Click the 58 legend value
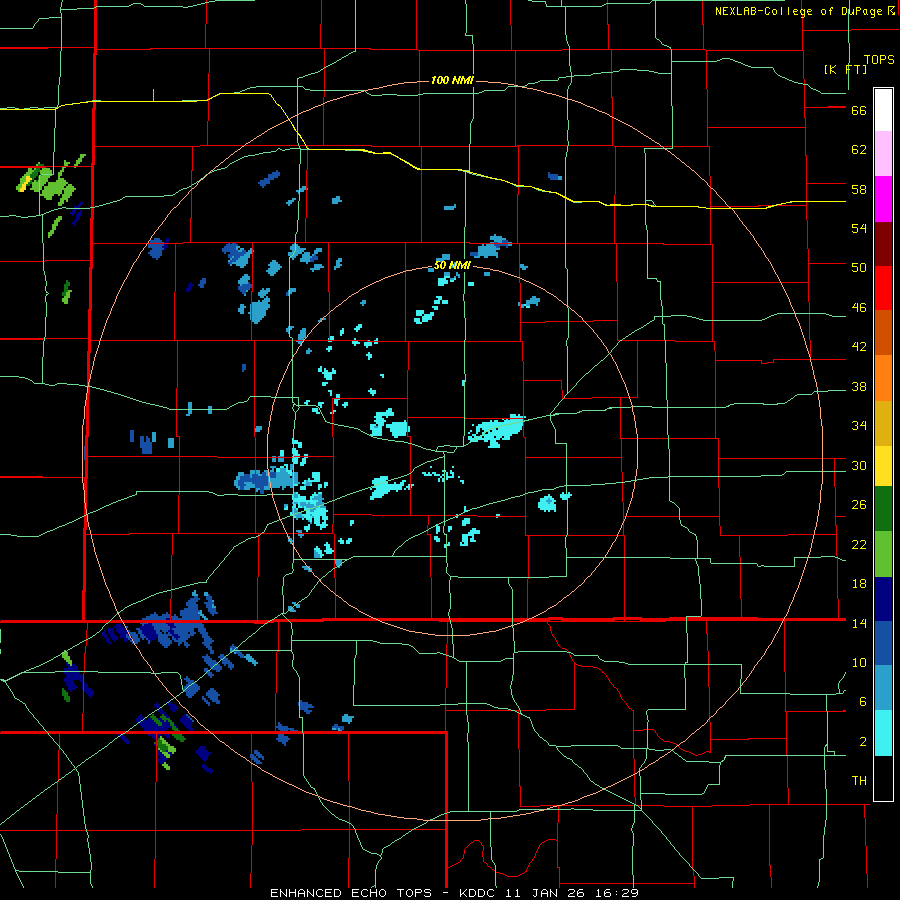Image resolution: width=900 pixels, height=900 pixels. pos(859,189)
